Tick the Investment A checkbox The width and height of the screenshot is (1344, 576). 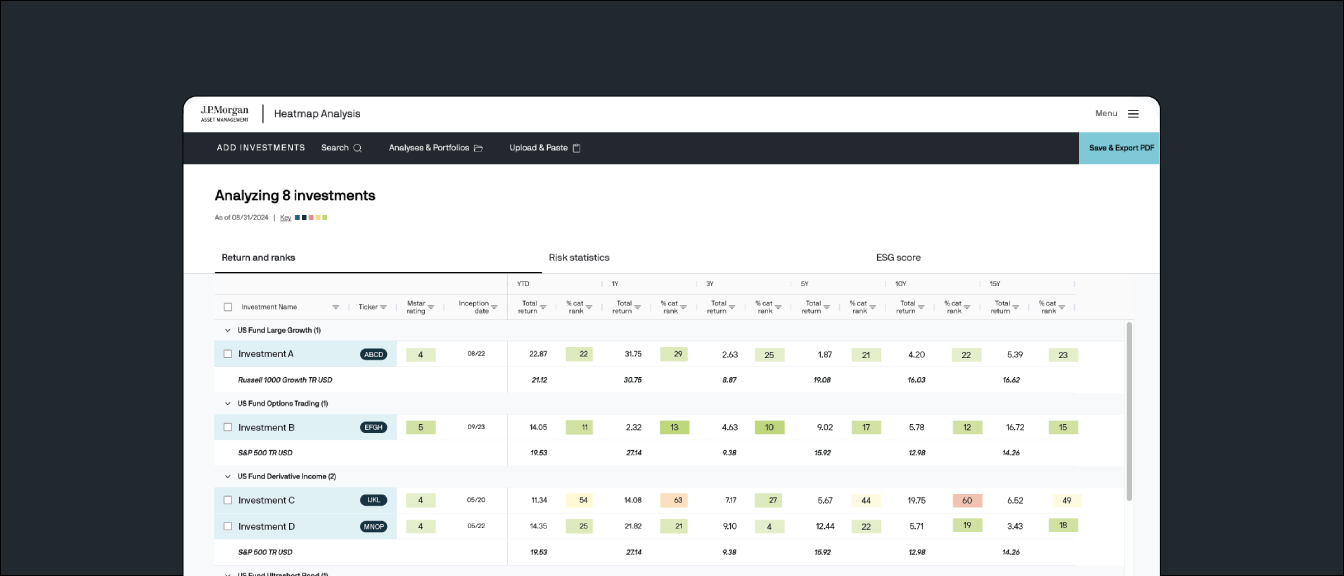point(228,354)
